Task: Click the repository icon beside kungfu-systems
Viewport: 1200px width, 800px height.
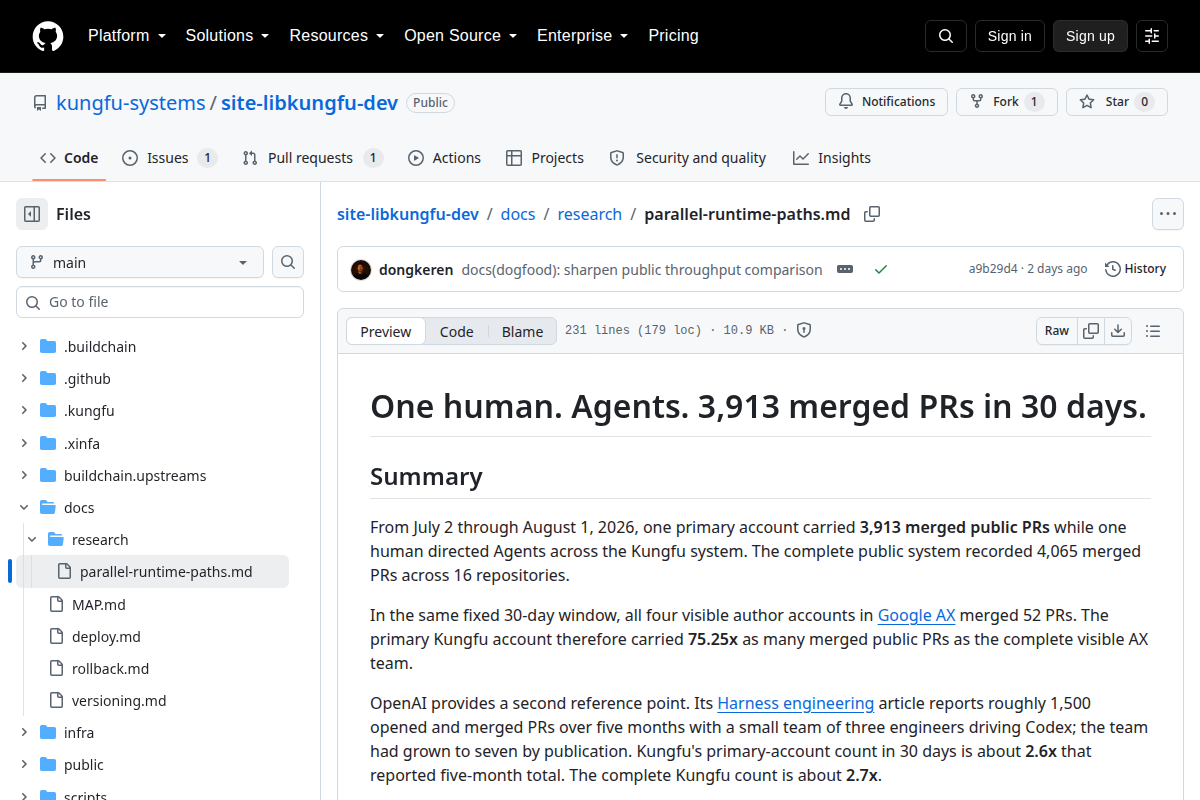Action: tap(40, 103)
